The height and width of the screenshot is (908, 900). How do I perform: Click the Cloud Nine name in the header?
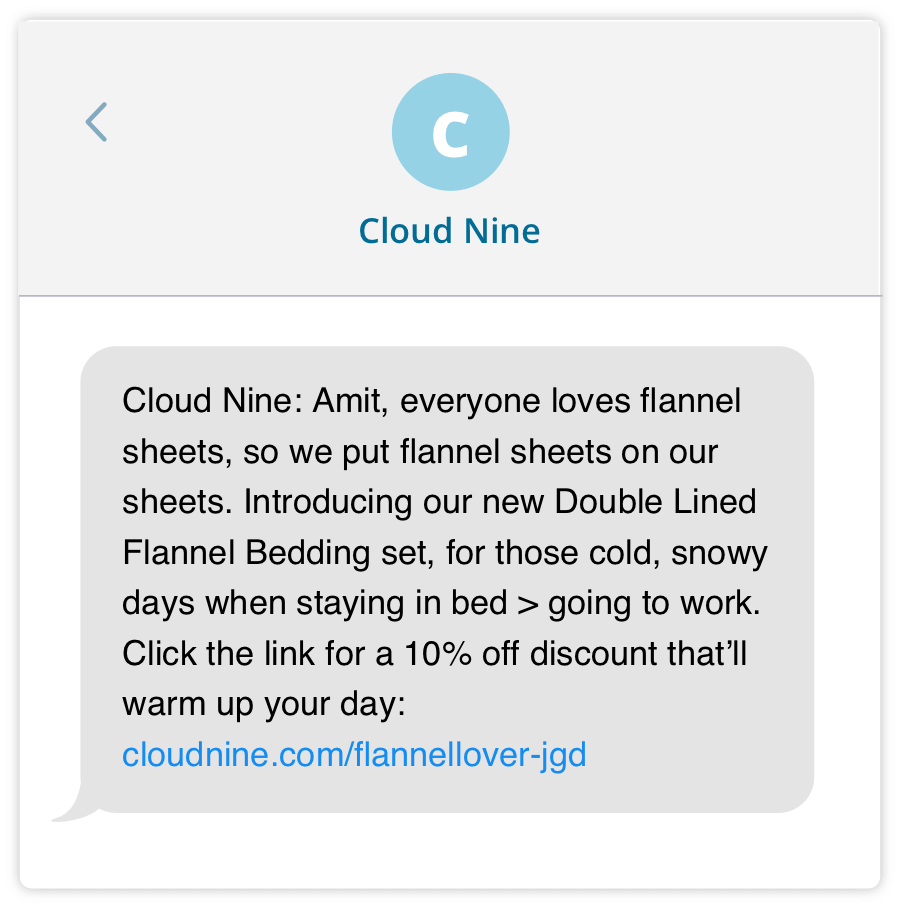coord(449,231)
